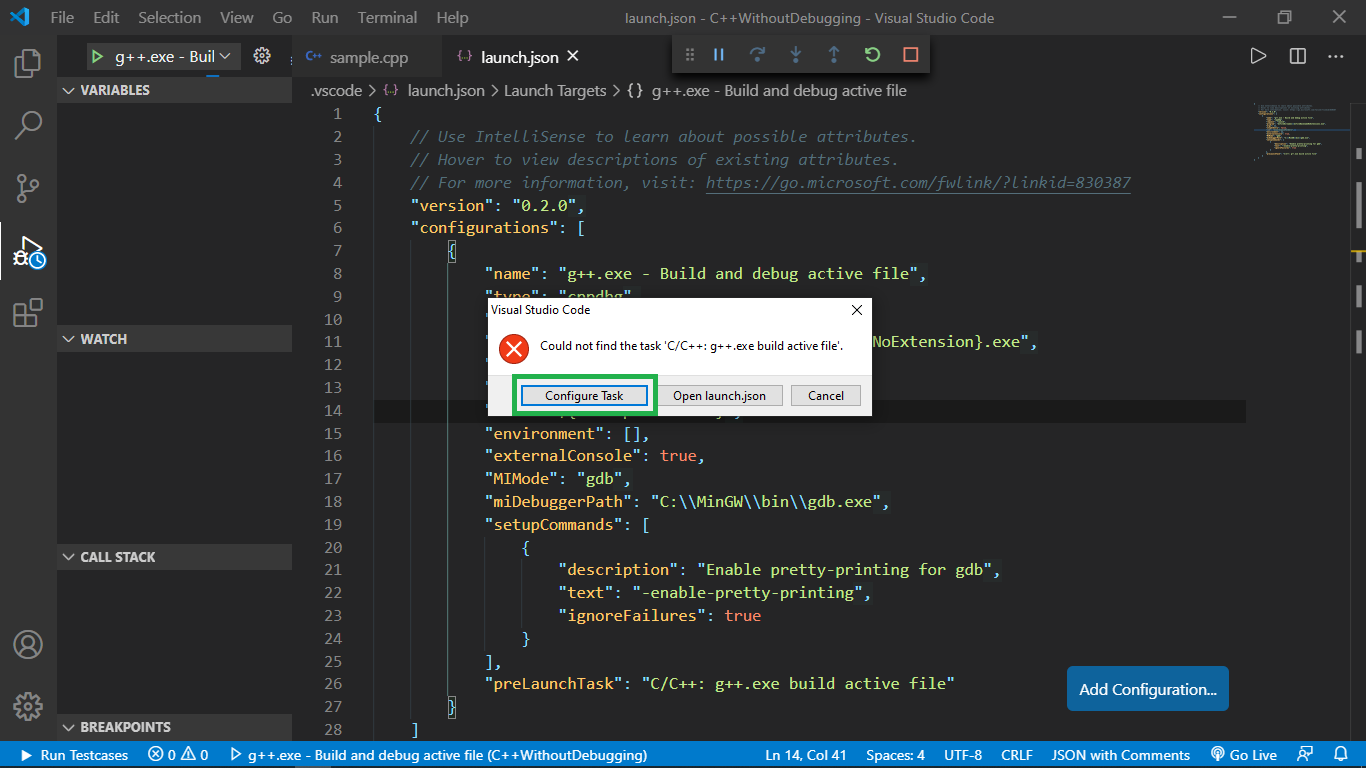Open launch.json via the gear icon
Screen dimensions: 1366x768
(262, 56)
